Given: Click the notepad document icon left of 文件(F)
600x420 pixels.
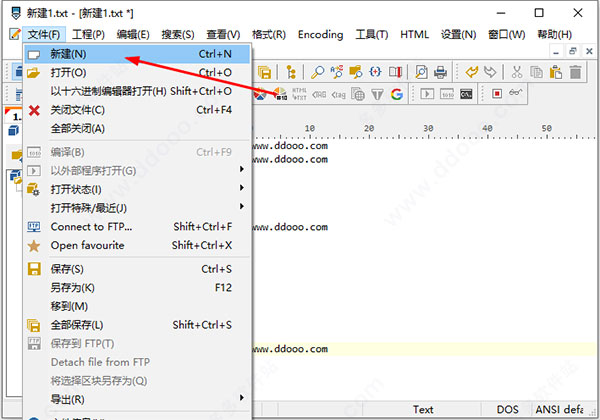Looking at the screenshot, I should coord(15,34).
